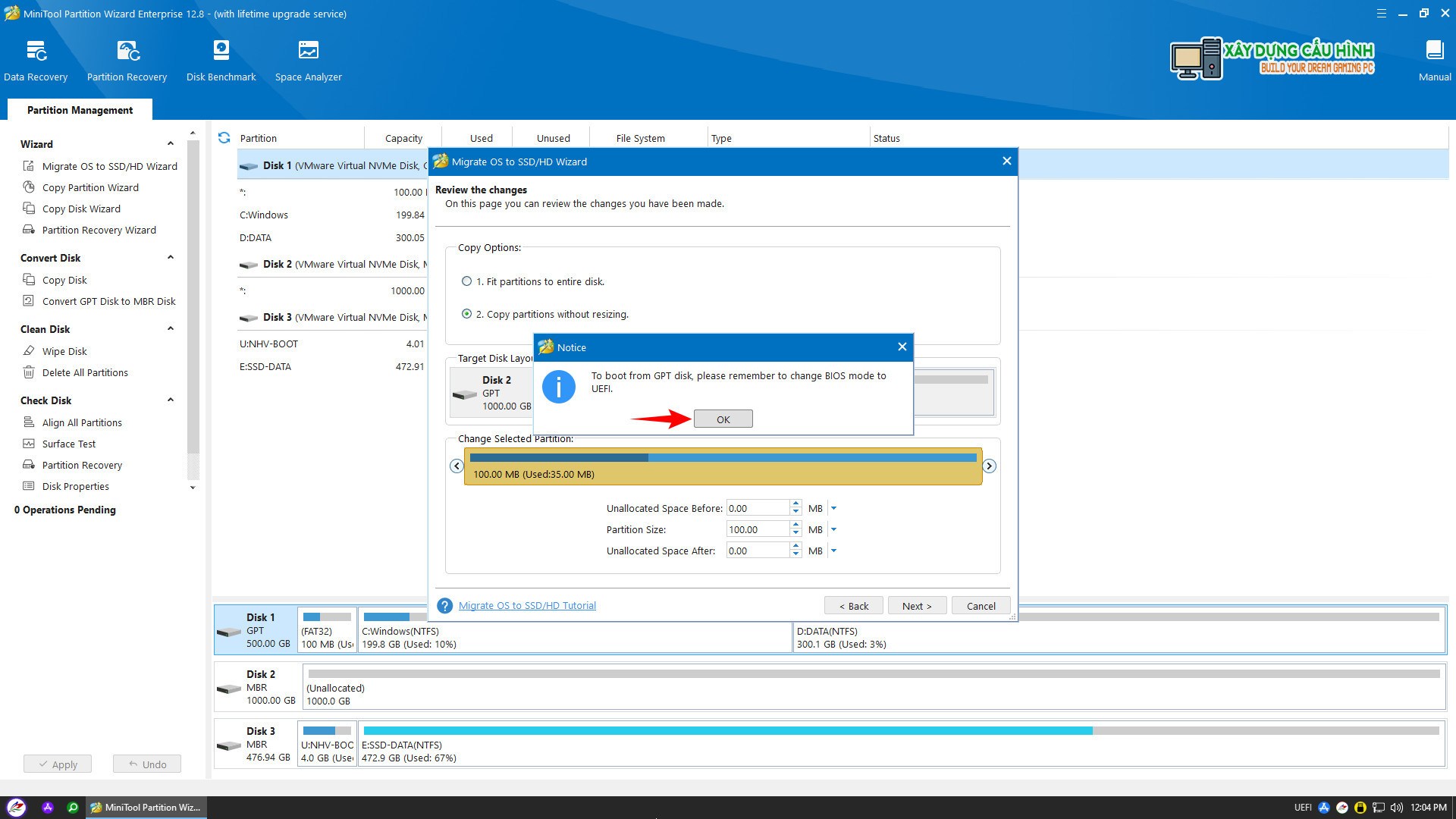Click OK in the Notice dialog
The image size is (1456, 819).
tap(723, 419)
